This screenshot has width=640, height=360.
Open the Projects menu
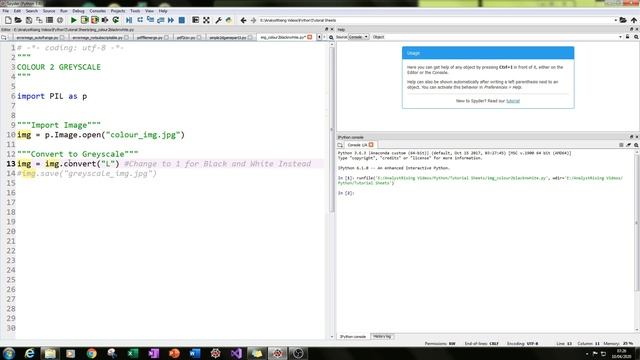pyautogui.click(x=118, y=11)
